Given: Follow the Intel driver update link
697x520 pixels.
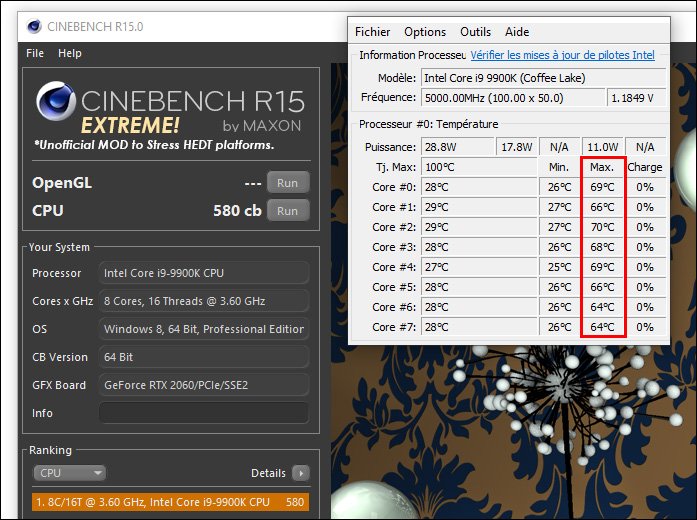Looking at the screenshot, I should (563, 56).
